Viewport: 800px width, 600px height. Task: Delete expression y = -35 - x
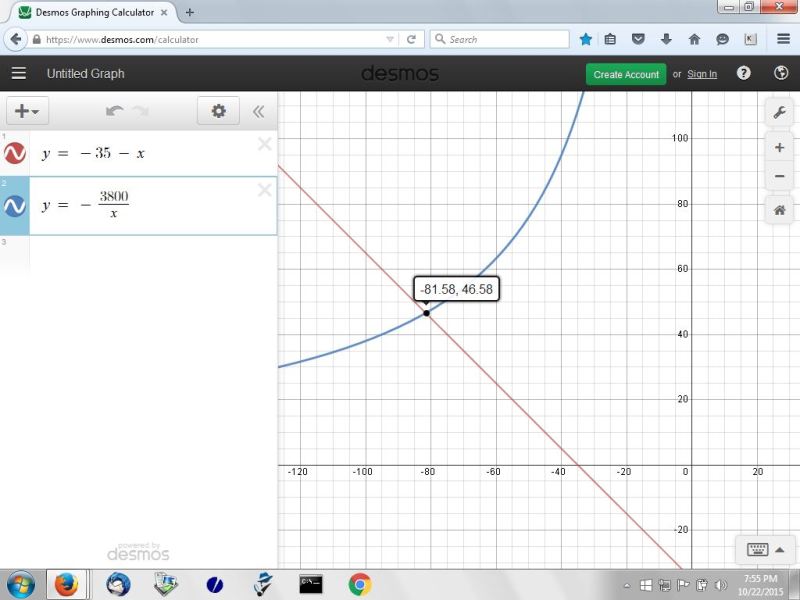pyautogui.click(x=264, y=144)
